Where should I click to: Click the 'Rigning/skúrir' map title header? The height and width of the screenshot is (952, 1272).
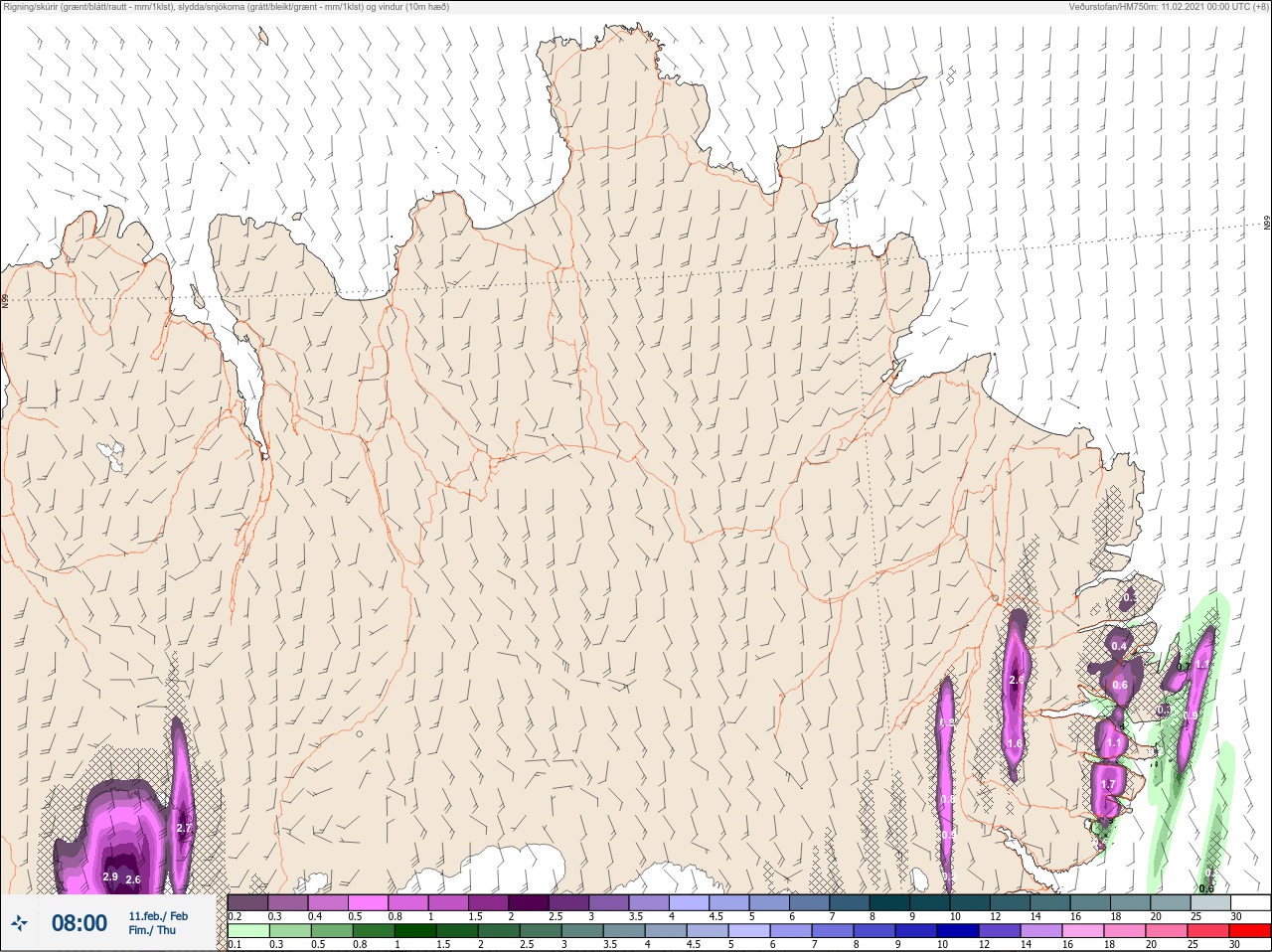click(226, 7)
